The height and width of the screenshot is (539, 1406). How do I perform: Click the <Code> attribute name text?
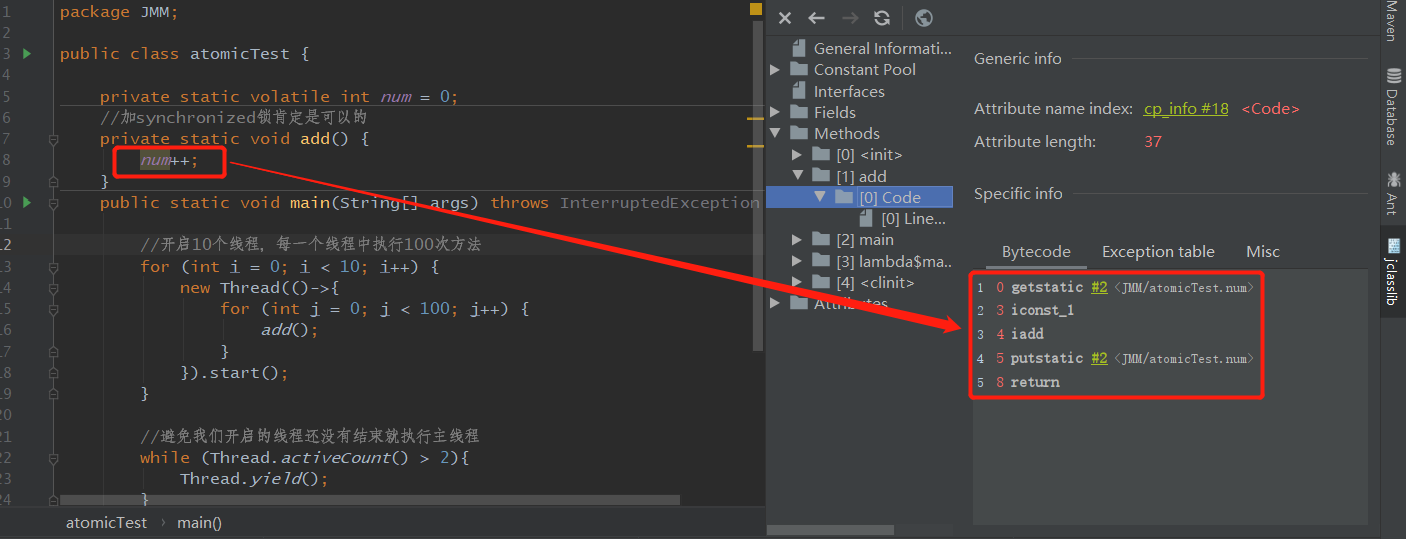(x=1270, y=108)
